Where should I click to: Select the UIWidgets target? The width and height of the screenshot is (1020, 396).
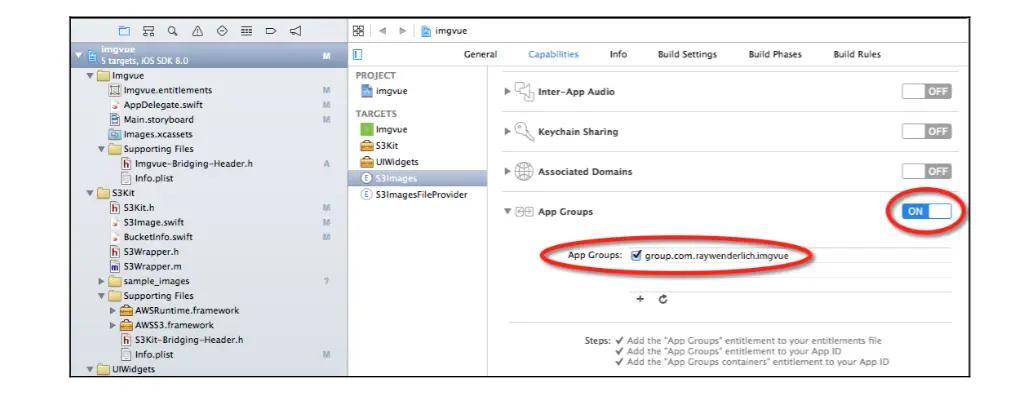(x=389, y=162)
